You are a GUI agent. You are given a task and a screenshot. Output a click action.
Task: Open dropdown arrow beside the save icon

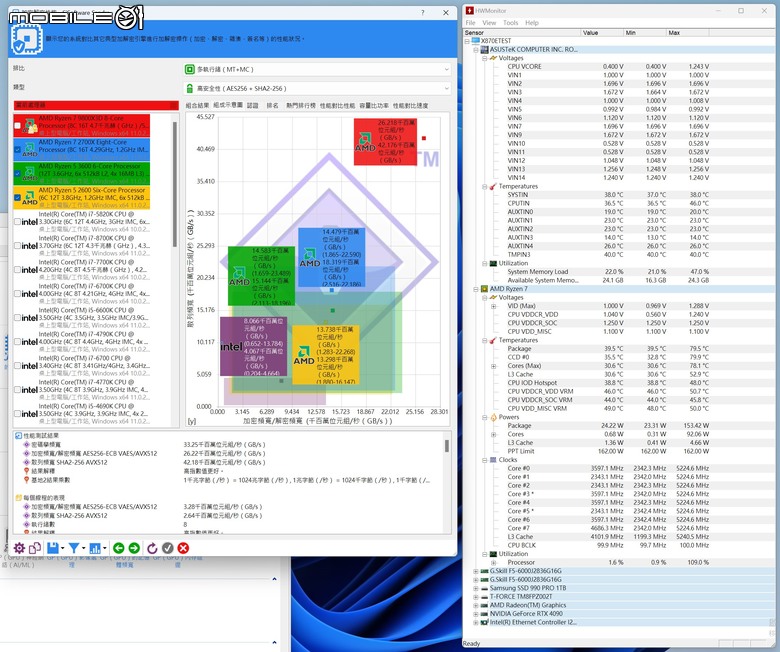click(62, 549)
